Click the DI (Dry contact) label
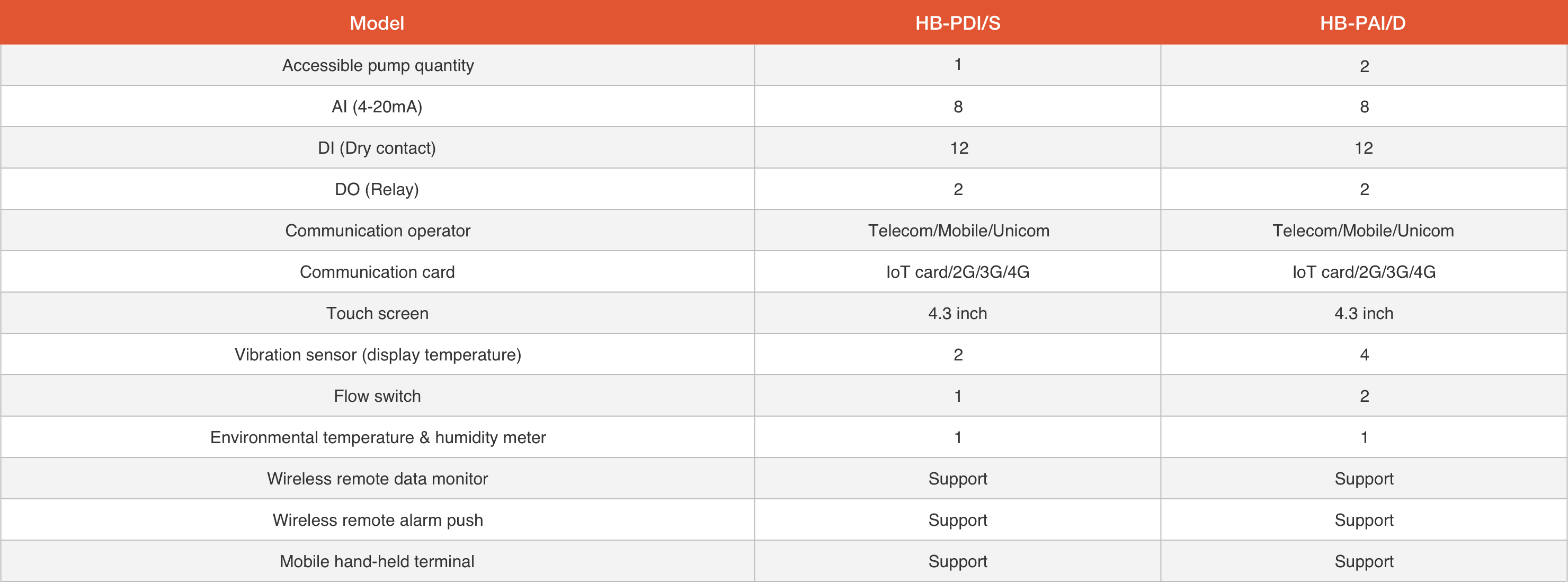Screen dimensions: 1568x582 click(377, 148)
